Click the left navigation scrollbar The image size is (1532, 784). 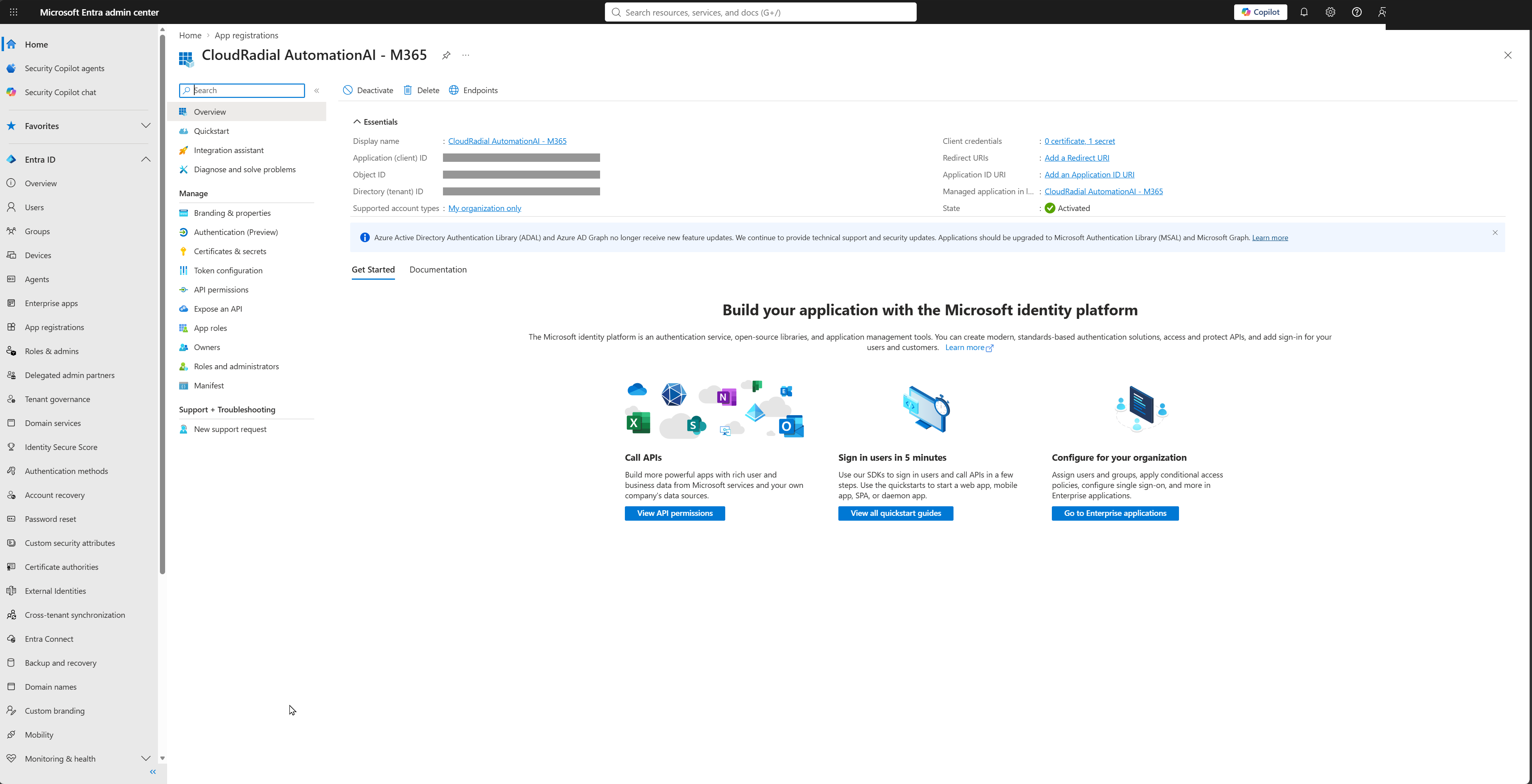[162, 304]
